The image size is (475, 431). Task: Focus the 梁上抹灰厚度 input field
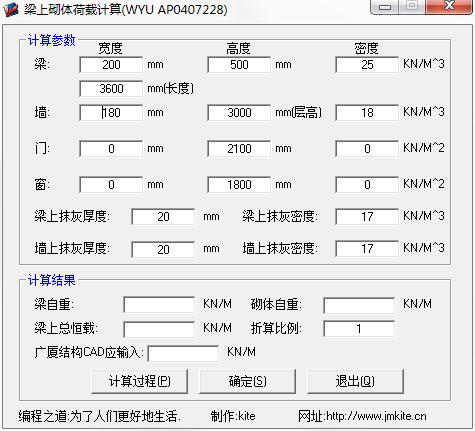163,217
